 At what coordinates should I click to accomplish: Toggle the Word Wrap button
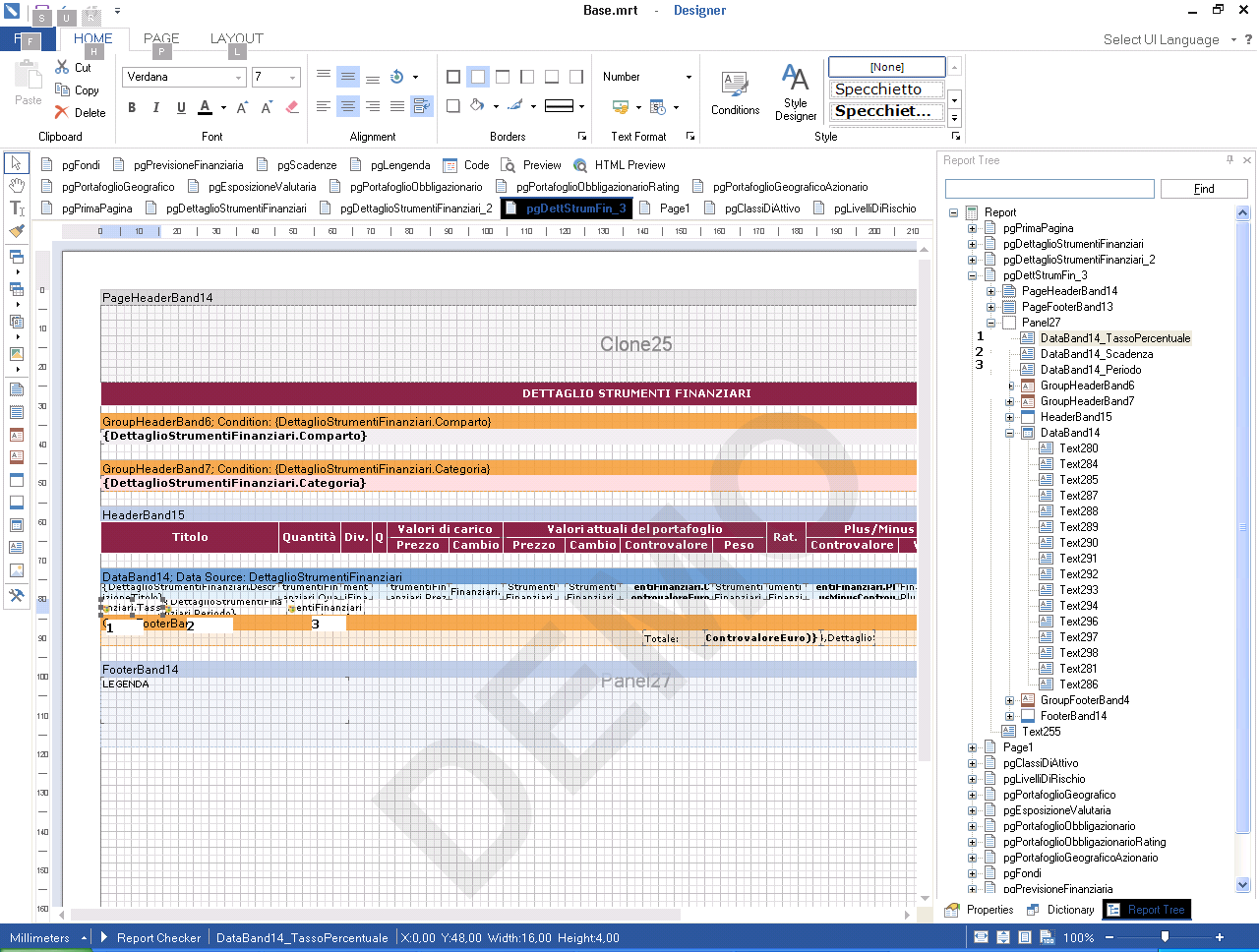(422, 106)
